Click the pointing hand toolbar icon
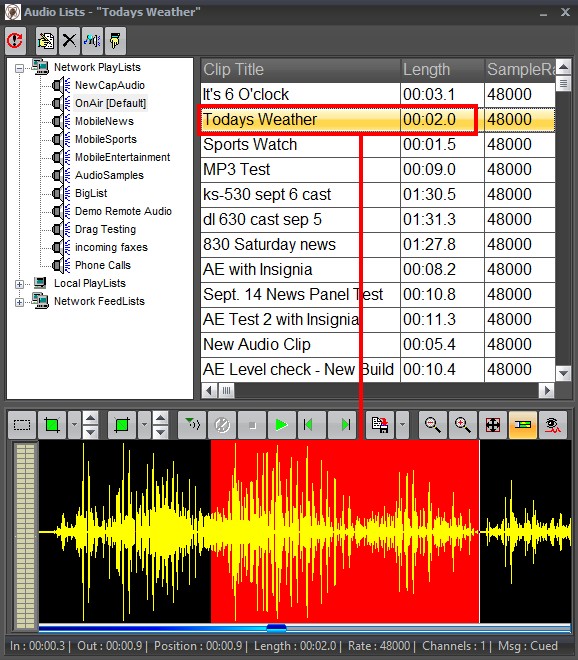This screenshot has width=578, height=660. click(115, 41)
